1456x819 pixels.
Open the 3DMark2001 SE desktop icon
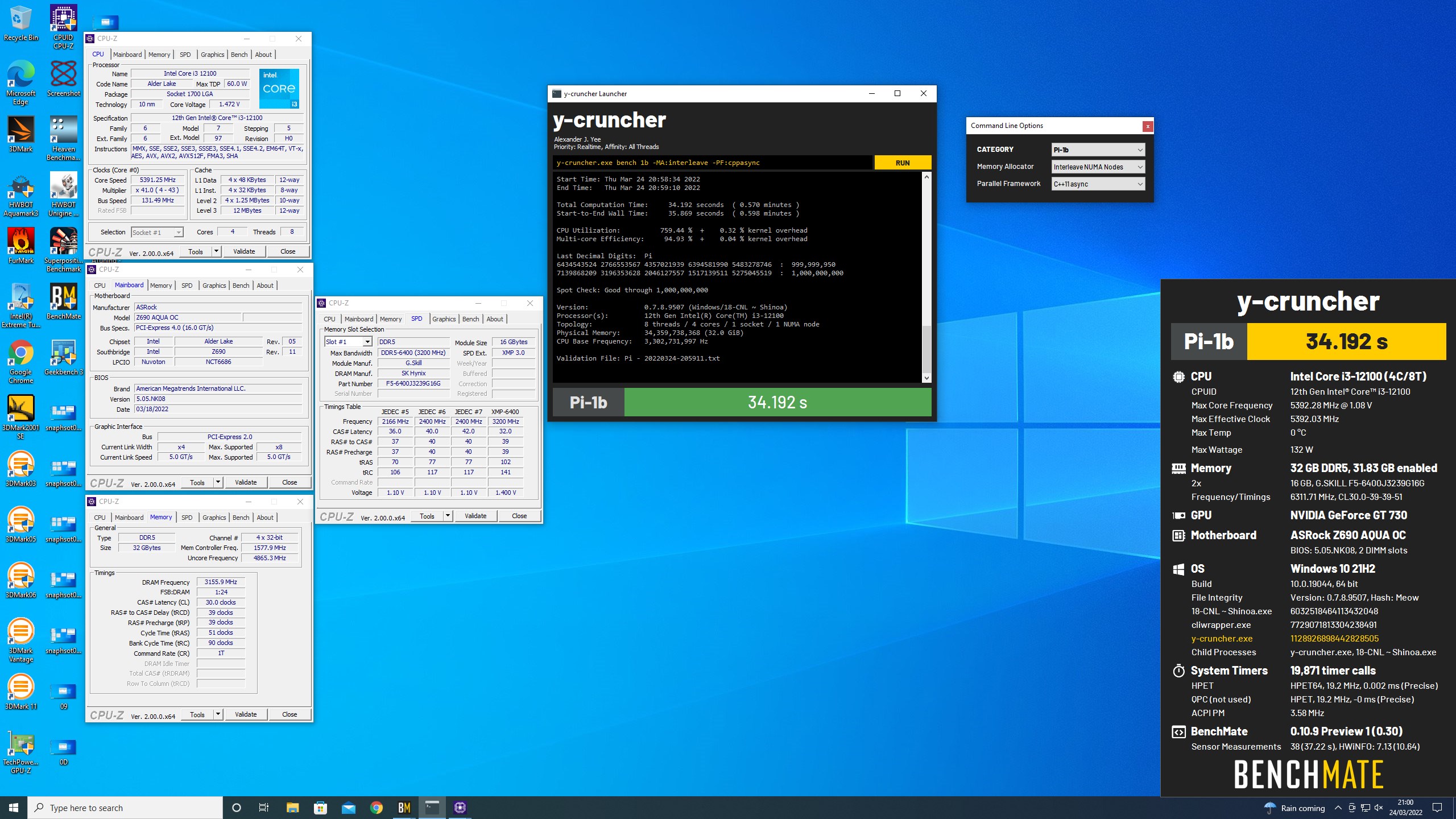[20, 417]
